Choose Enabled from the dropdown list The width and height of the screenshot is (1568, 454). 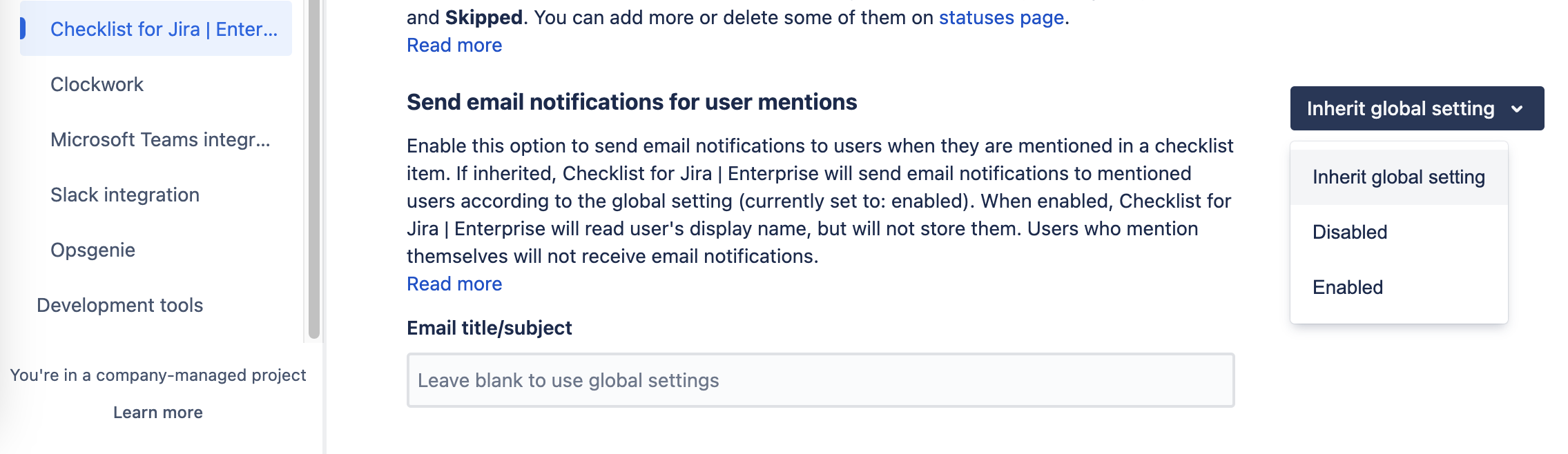pyautogui.click(x=1347, y=288)
